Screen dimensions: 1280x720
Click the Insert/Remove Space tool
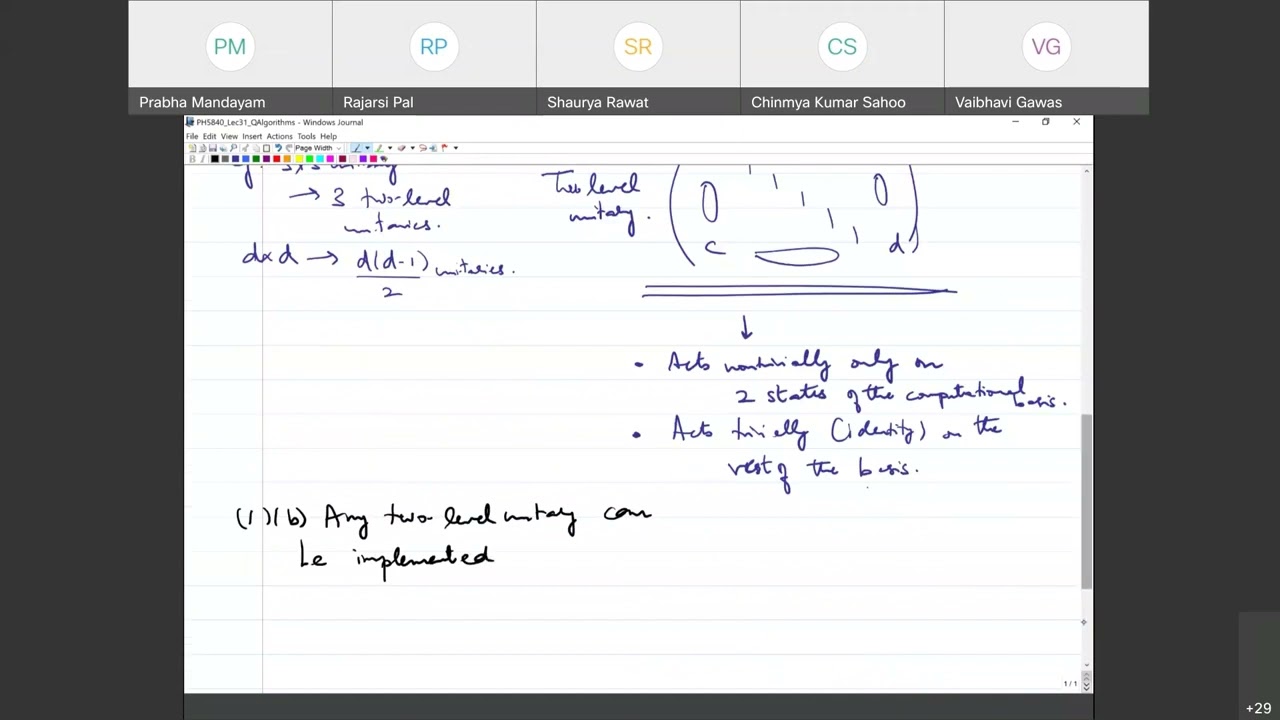coord(433,148)
